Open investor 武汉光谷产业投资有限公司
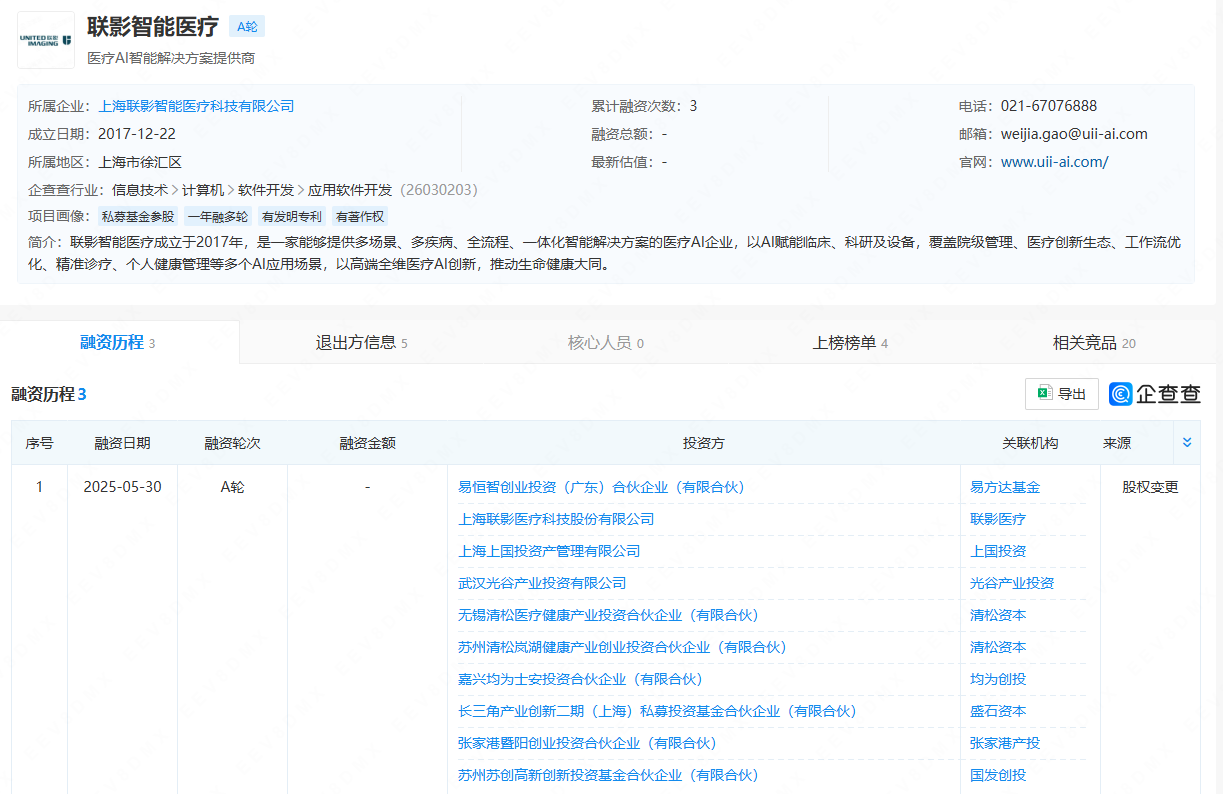This screenshot has width=1223, height=794. (x=542, y=583)
